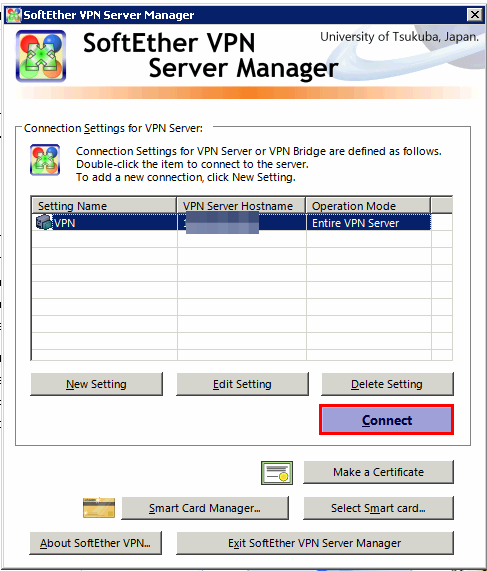Open Smart Card Manager
The width and height of the screenshot is (487, 571).
[205, 508]
